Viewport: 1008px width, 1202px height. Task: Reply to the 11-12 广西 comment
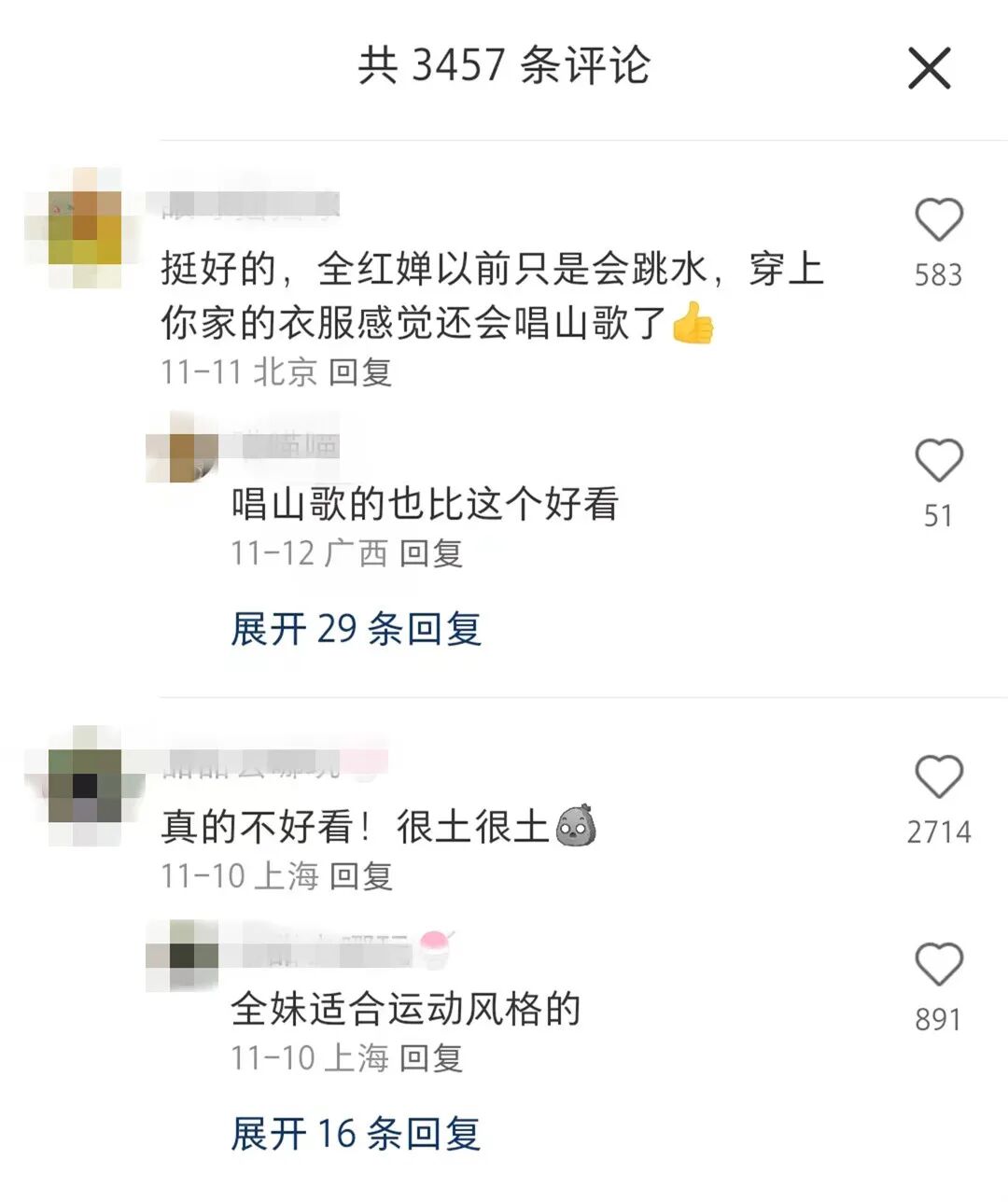click(431, 553)
